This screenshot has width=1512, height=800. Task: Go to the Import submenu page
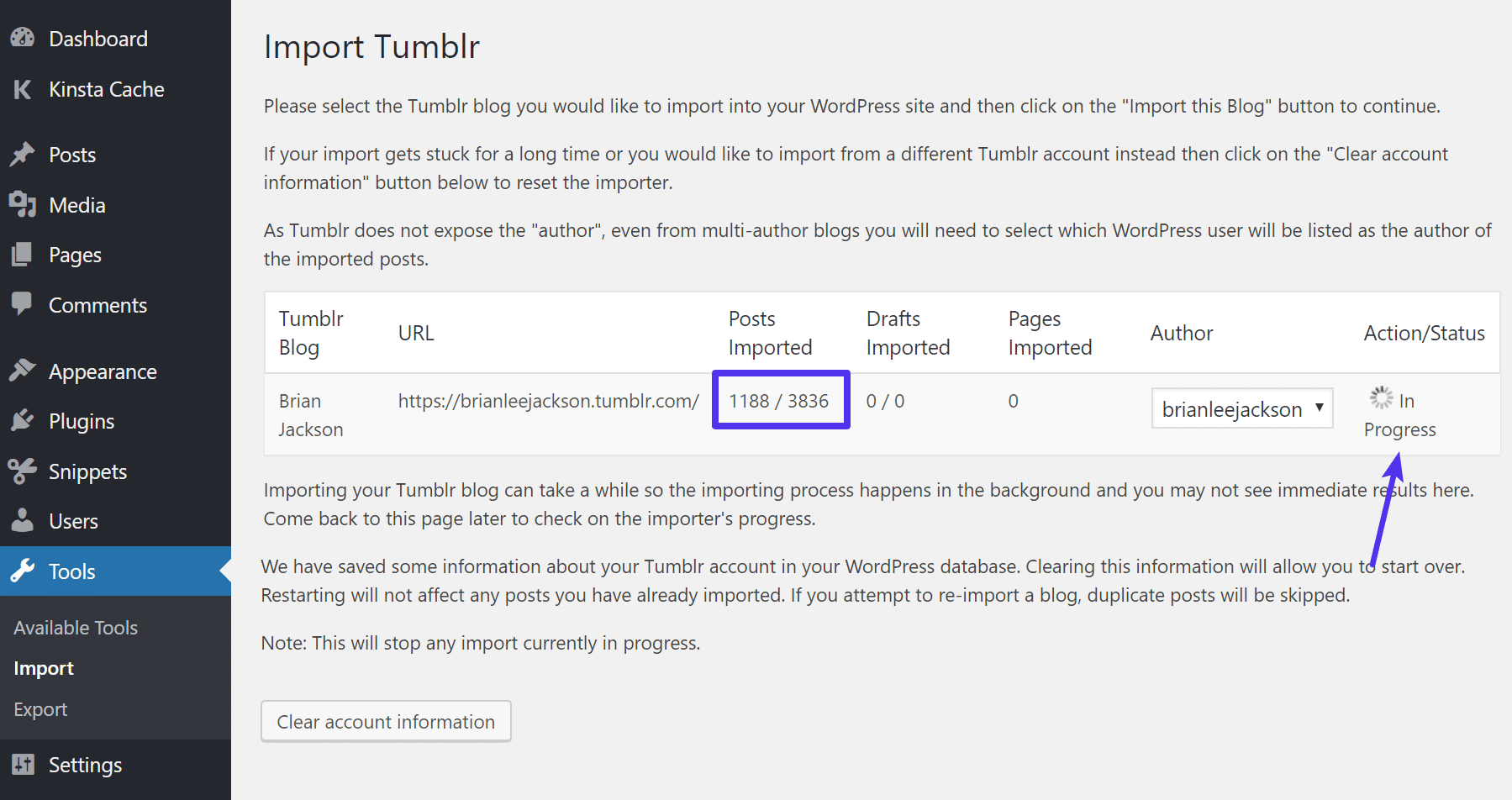point(44,668)
